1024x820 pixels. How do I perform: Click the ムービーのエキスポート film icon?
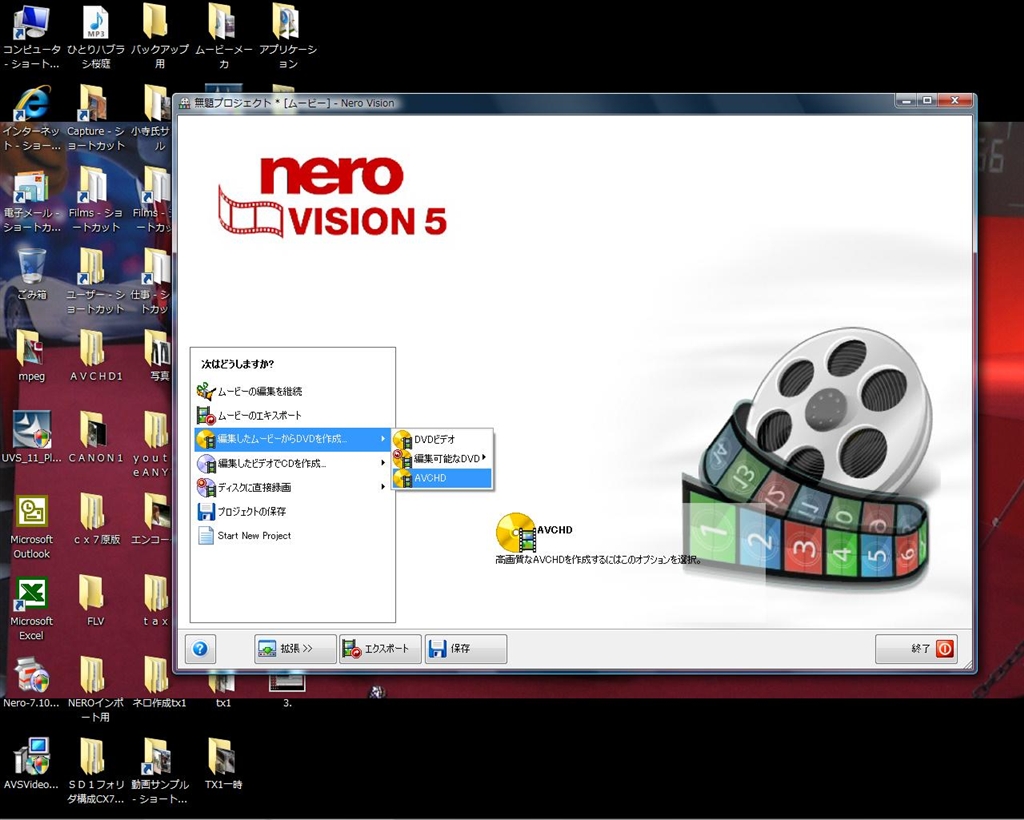tap(206, 415)
